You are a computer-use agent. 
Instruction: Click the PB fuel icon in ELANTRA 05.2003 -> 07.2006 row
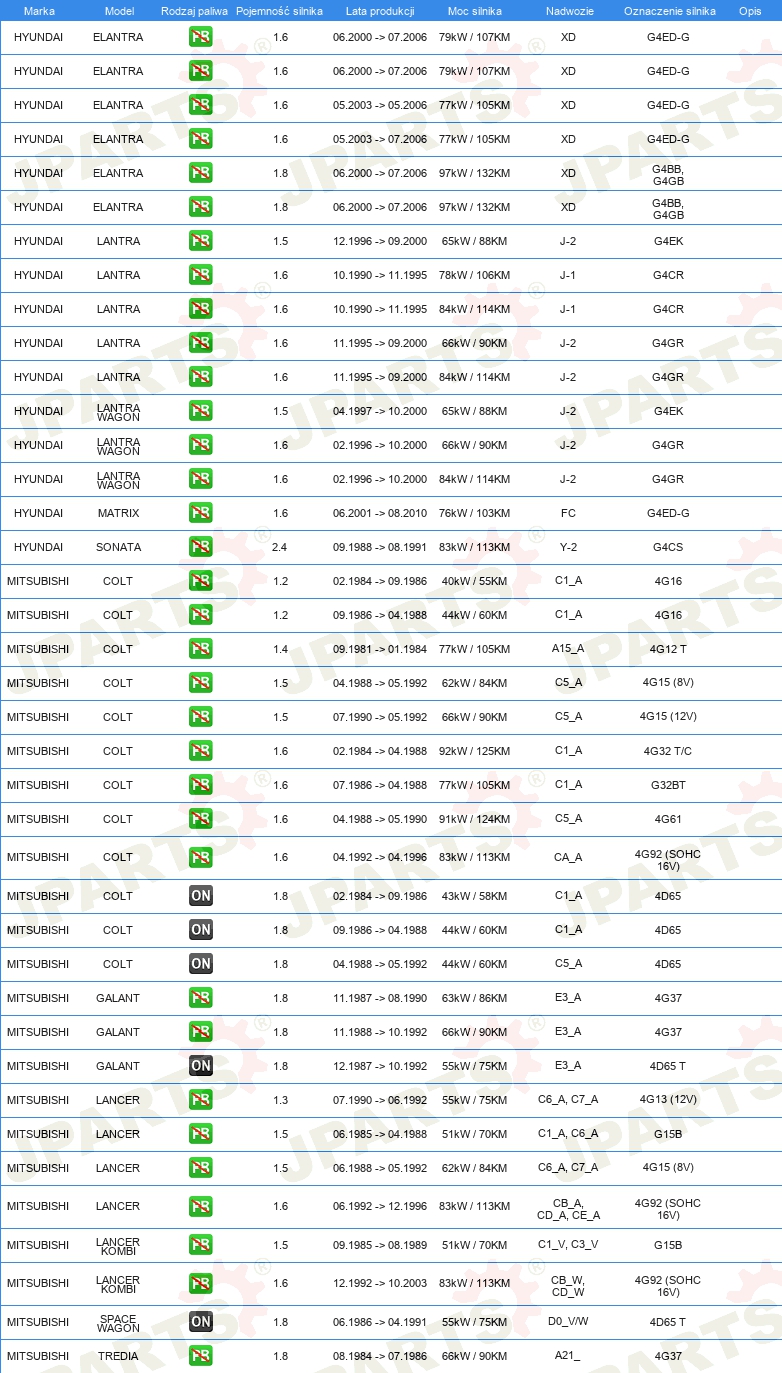[x=201, y=139]
